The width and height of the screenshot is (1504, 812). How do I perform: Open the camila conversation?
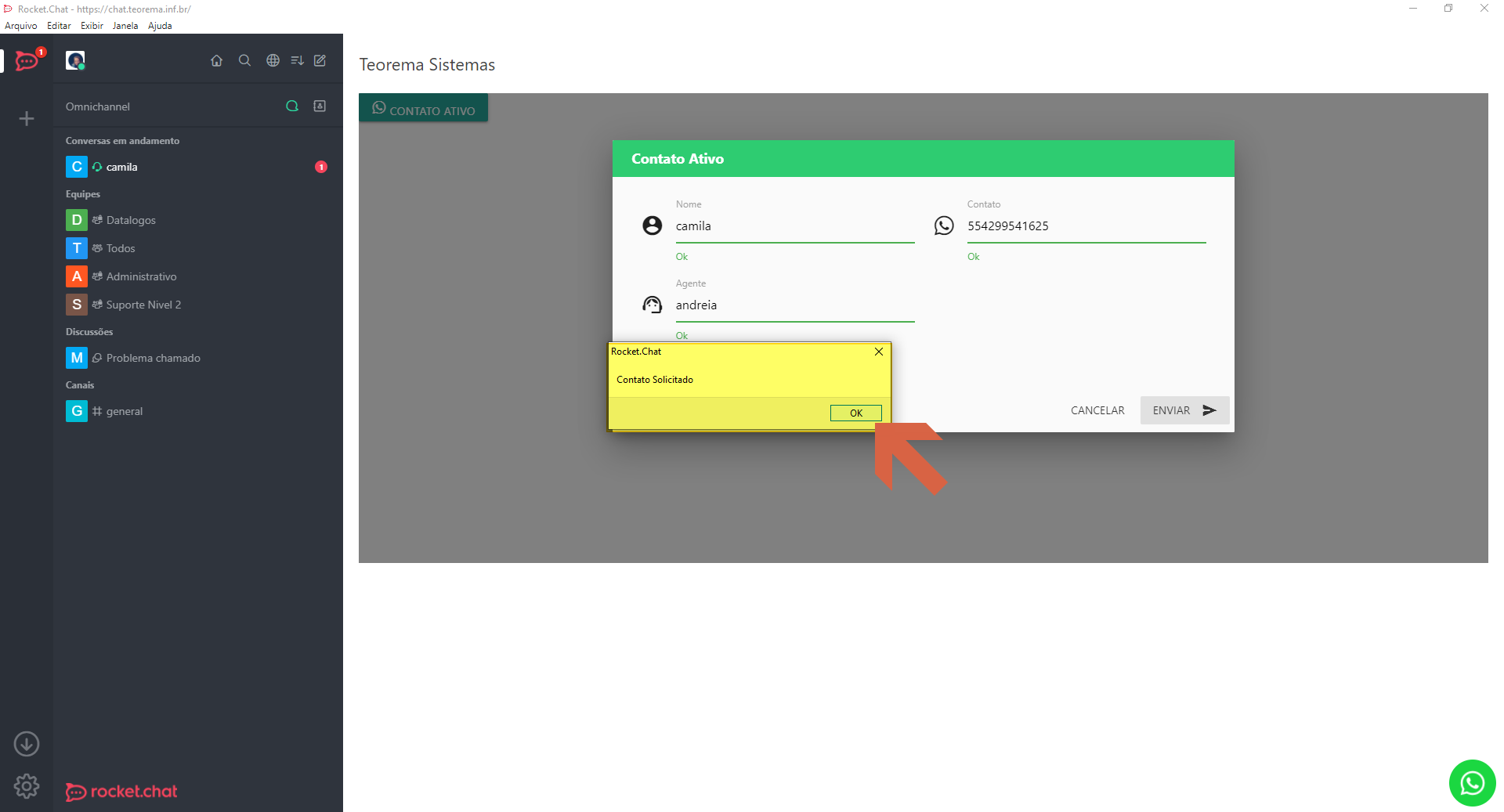[198, 167]
